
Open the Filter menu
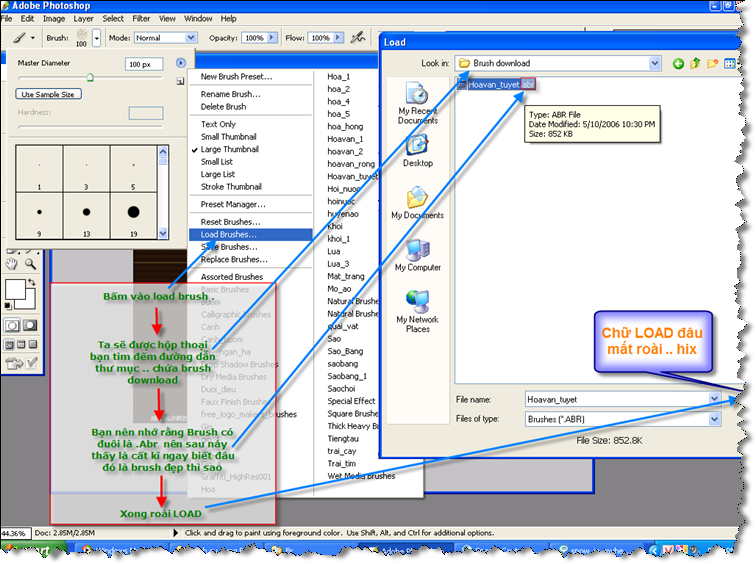coord(141,18)
